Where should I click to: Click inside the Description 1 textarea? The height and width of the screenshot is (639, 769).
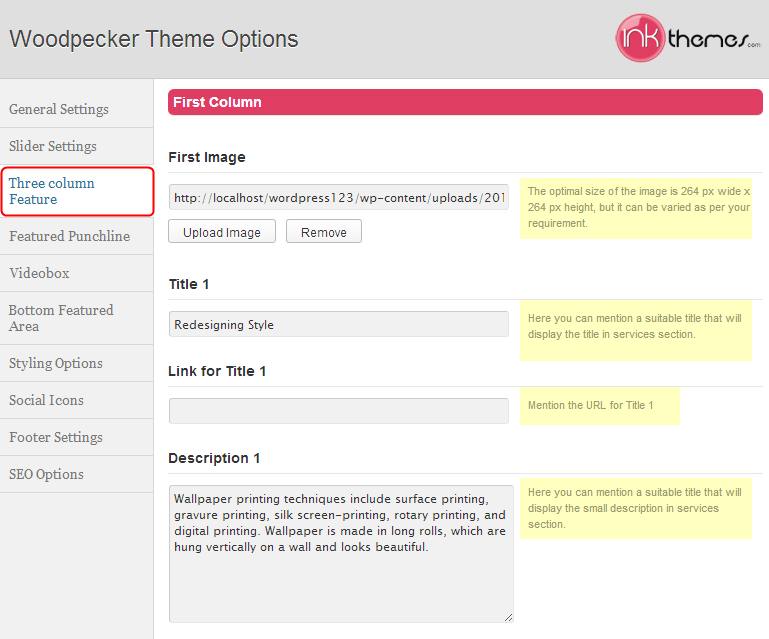341,554
